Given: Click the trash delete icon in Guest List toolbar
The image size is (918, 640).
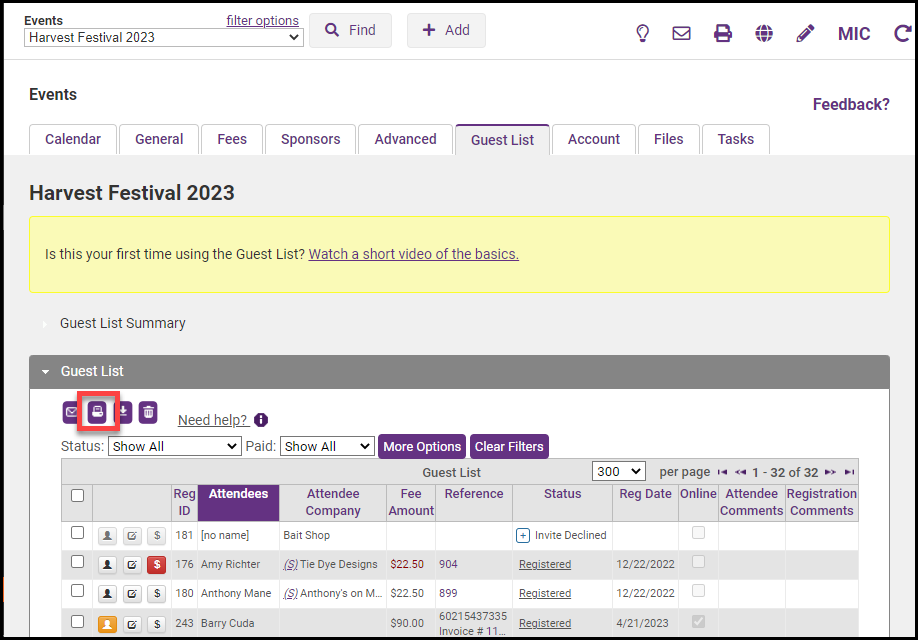Looking at the screenshot, I should coord(148,411).
